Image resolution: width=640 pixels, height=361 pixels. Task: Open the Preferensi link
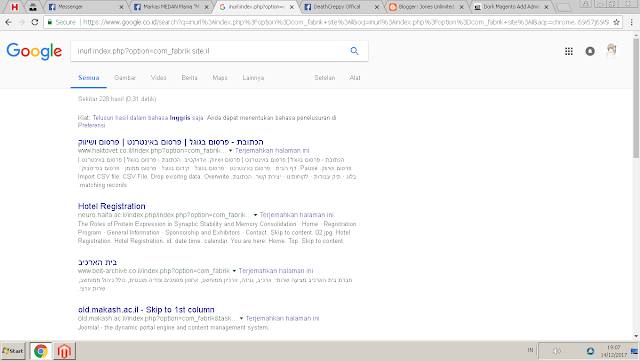click(x=91, y=125)
